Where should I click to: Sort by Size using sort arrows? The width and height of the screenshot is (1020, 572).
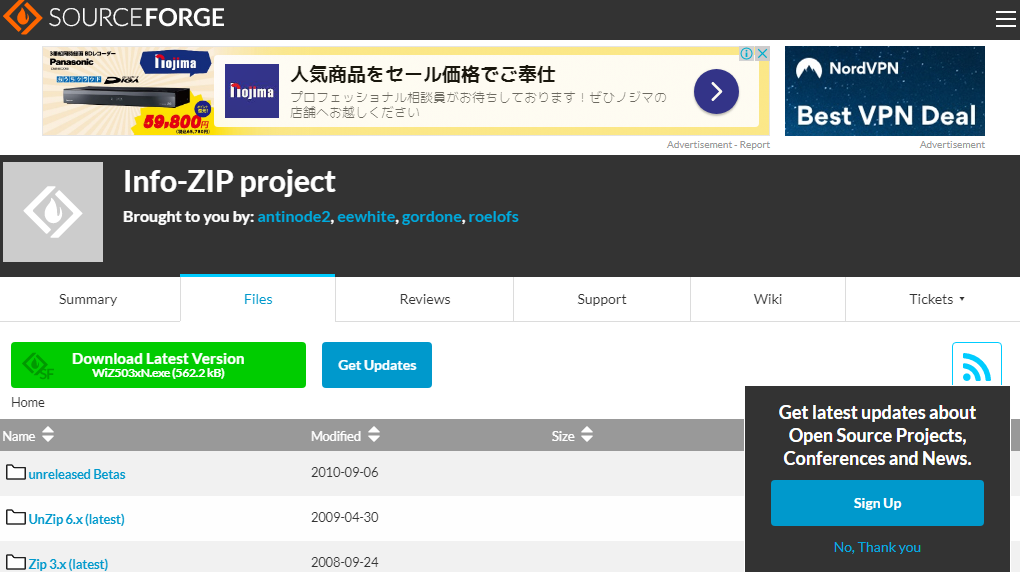587,435
